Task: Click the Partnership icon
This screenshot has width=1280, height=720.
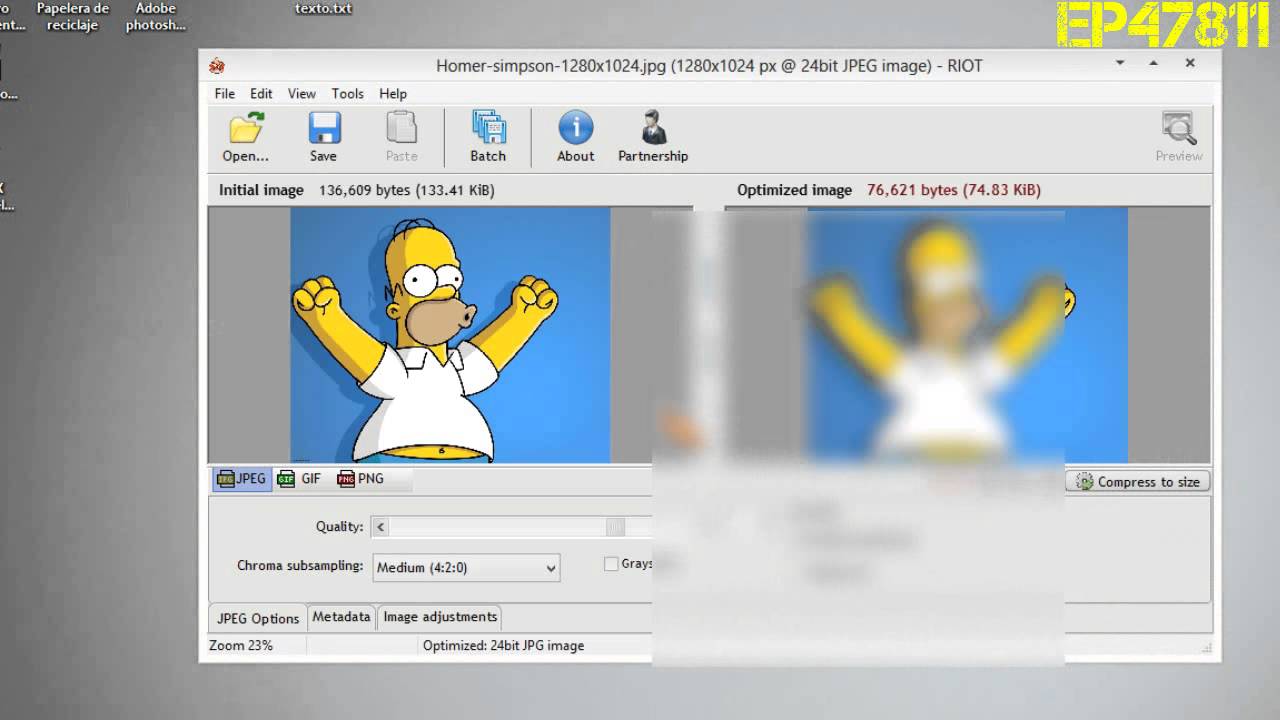Action: tap(653, 136)
